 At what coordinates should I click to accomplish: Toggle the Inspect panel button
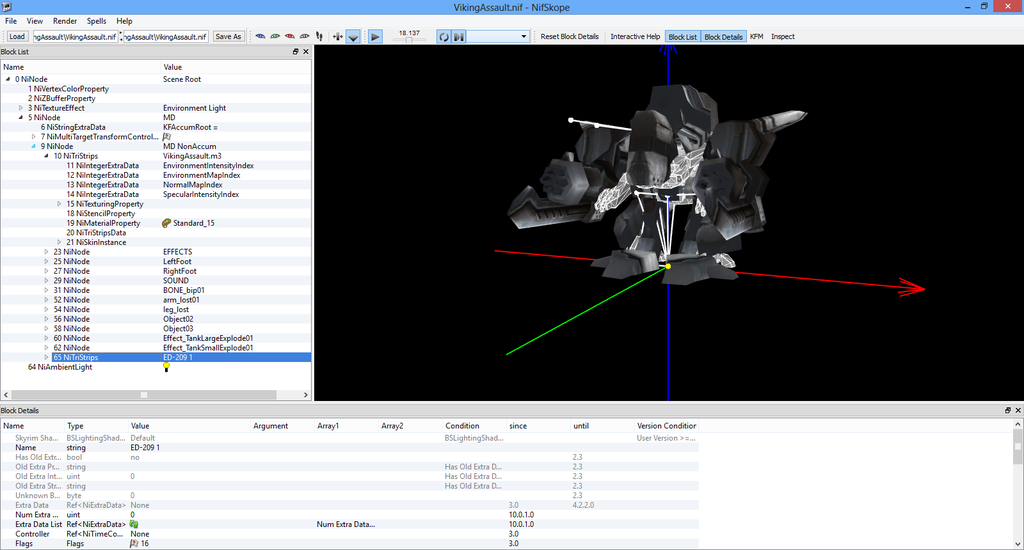(782, 37)
